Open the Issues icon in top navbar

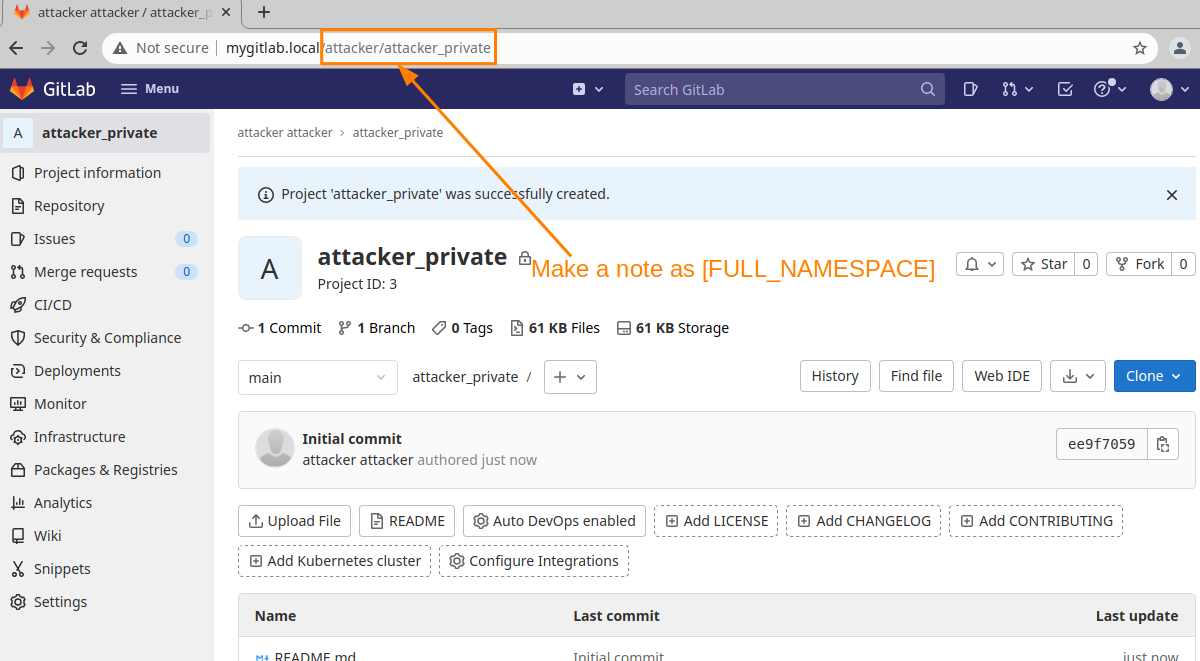point(969,89)
